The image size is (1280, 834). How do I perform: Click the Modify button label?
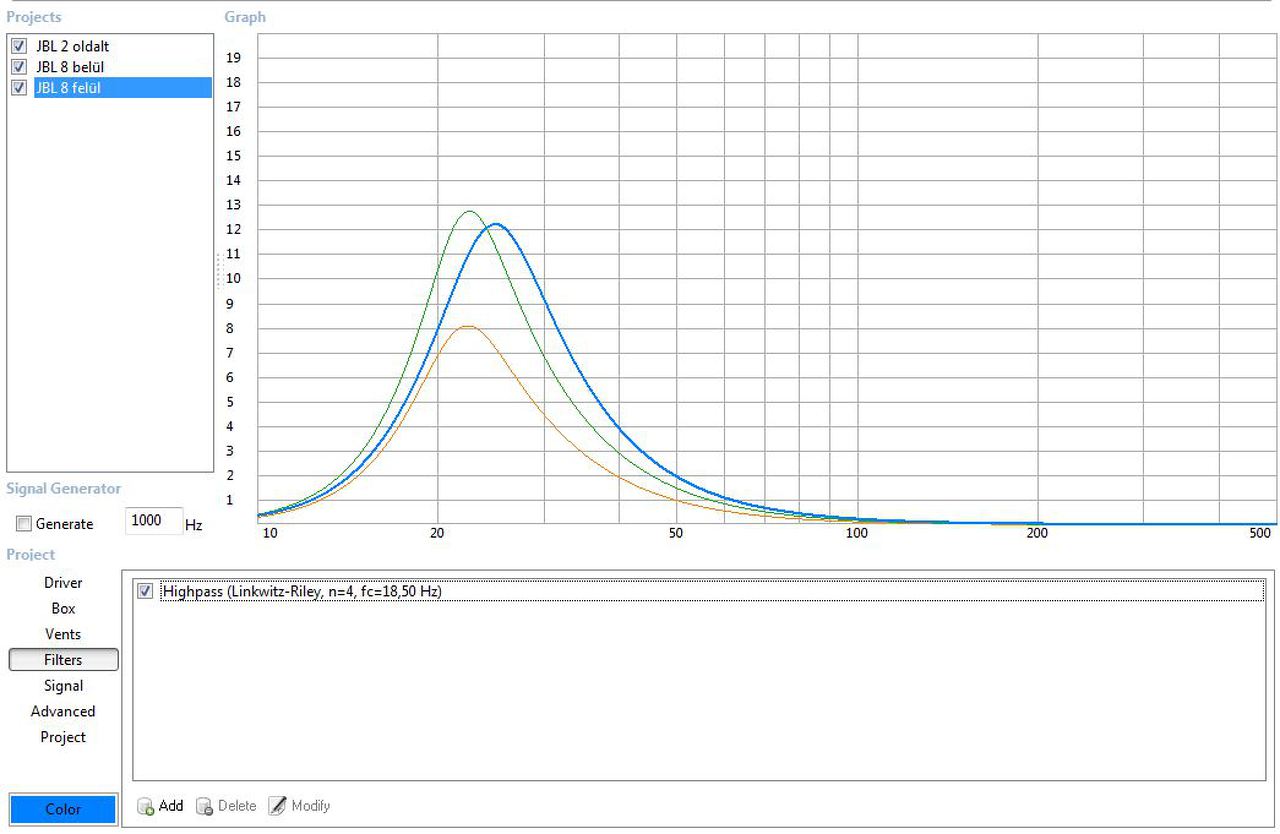click(x=311, y=806)
